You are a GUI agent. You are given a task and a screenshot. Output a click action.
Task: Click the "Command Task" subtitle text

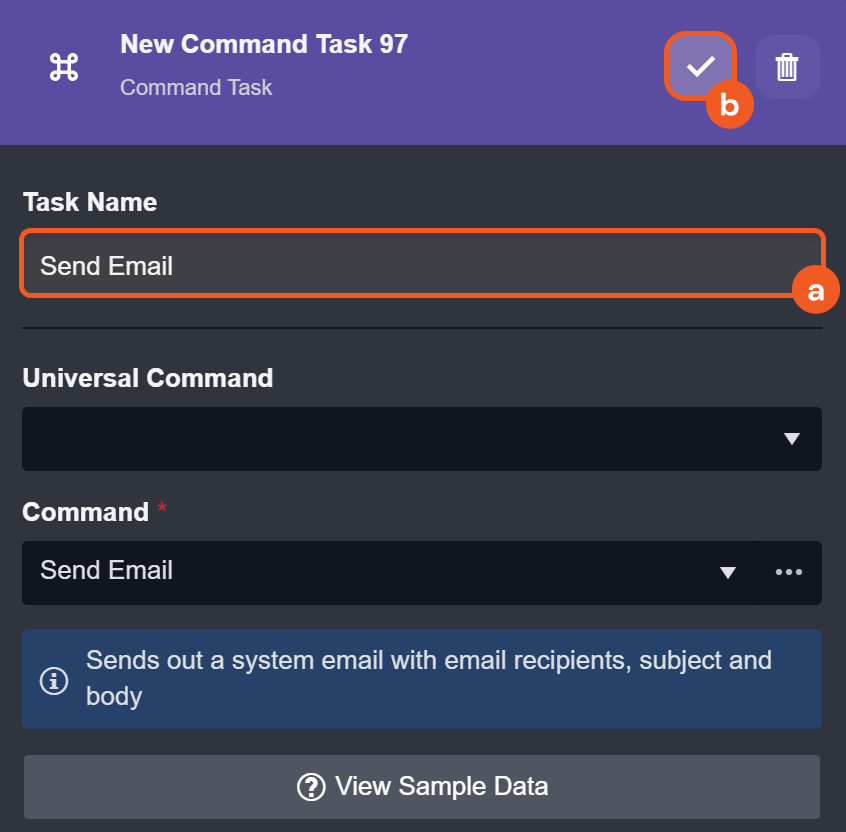coord(196,87)
